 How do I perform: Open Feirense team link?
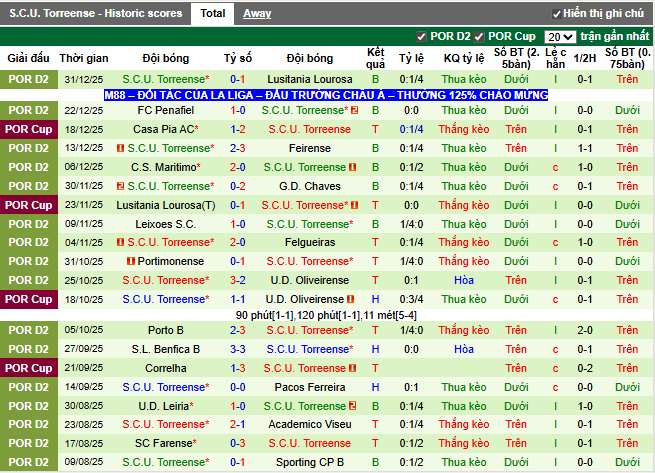click(x=310, y=148)
